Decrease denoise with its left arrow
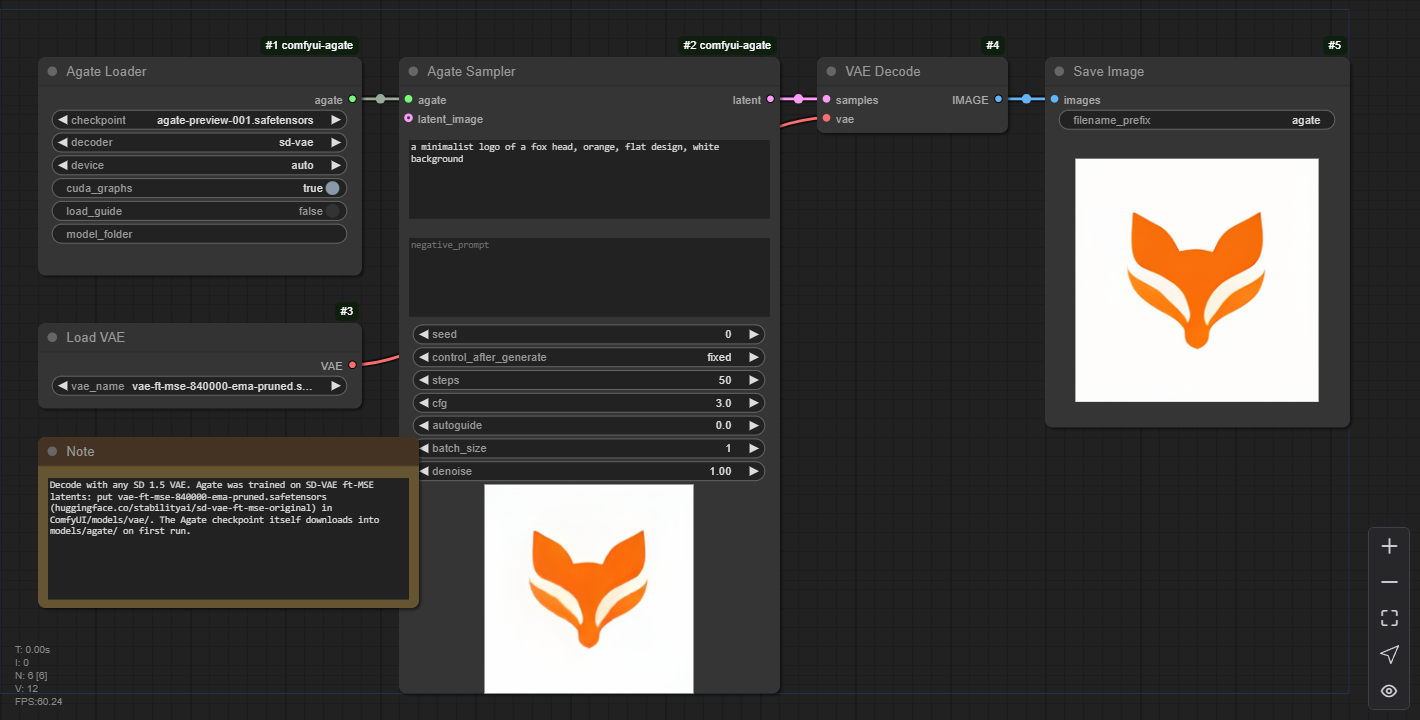The image size is (1420, 720). tap(423, 471)
